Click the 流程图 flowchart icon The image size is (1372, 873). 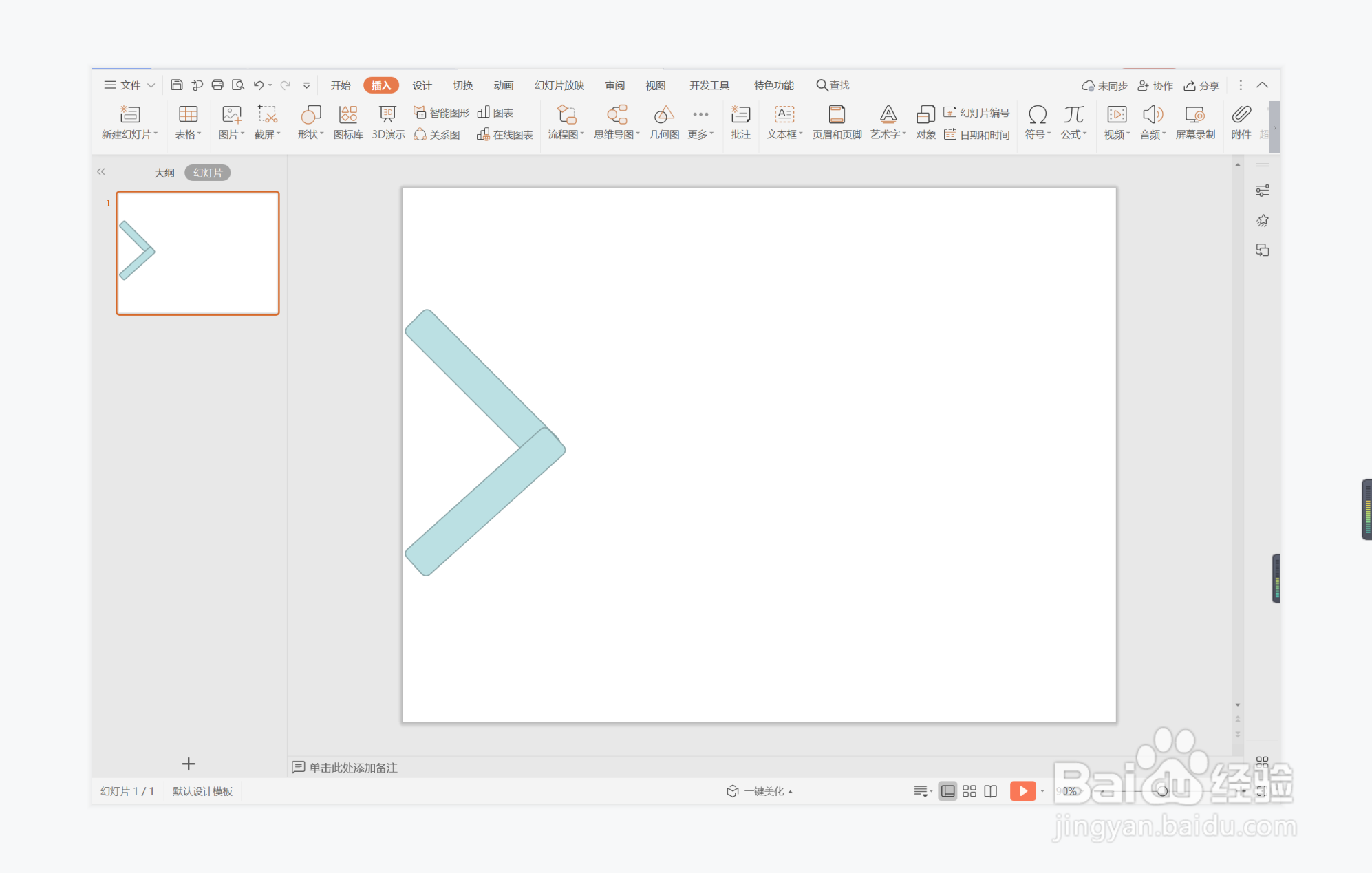566,114
